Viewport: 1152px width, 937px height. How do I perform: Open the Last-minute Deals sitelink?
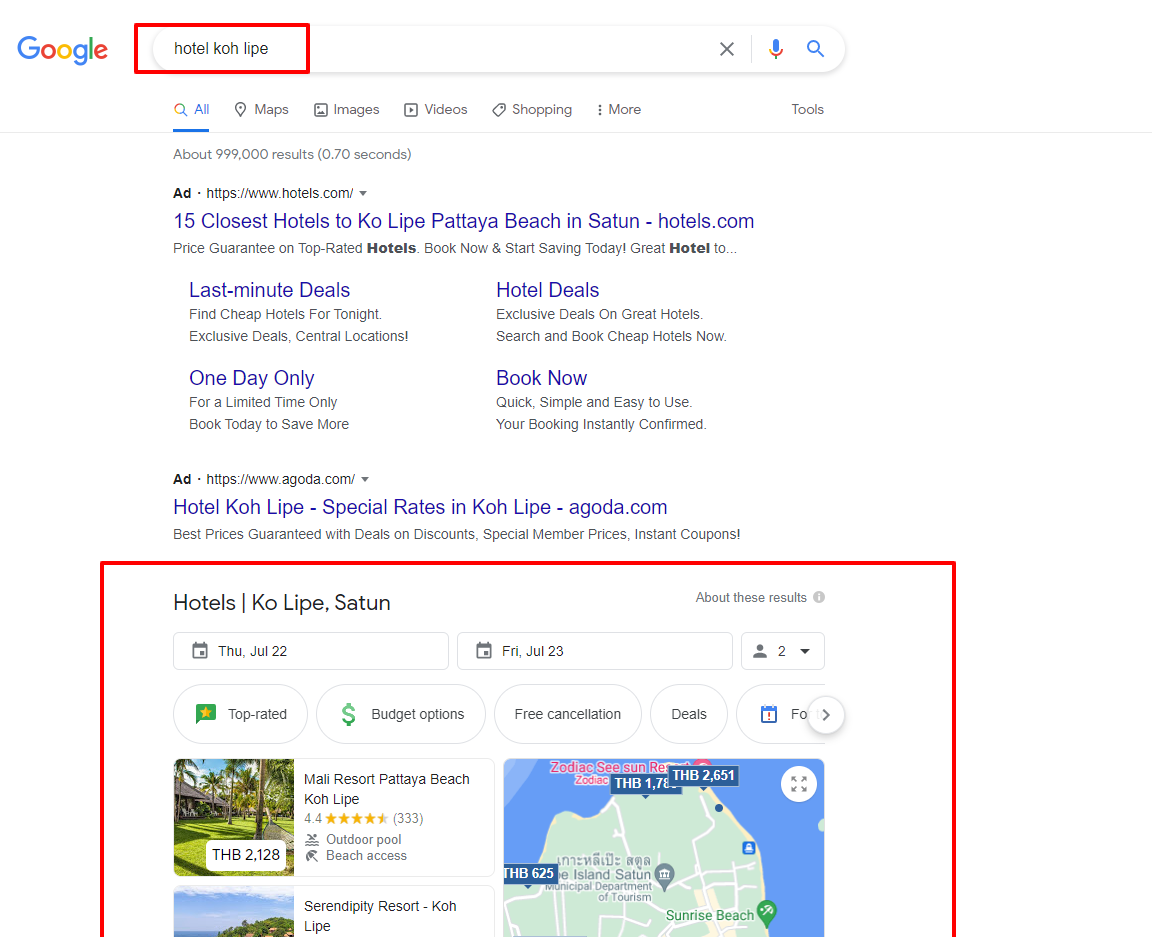tap(269, 290)
